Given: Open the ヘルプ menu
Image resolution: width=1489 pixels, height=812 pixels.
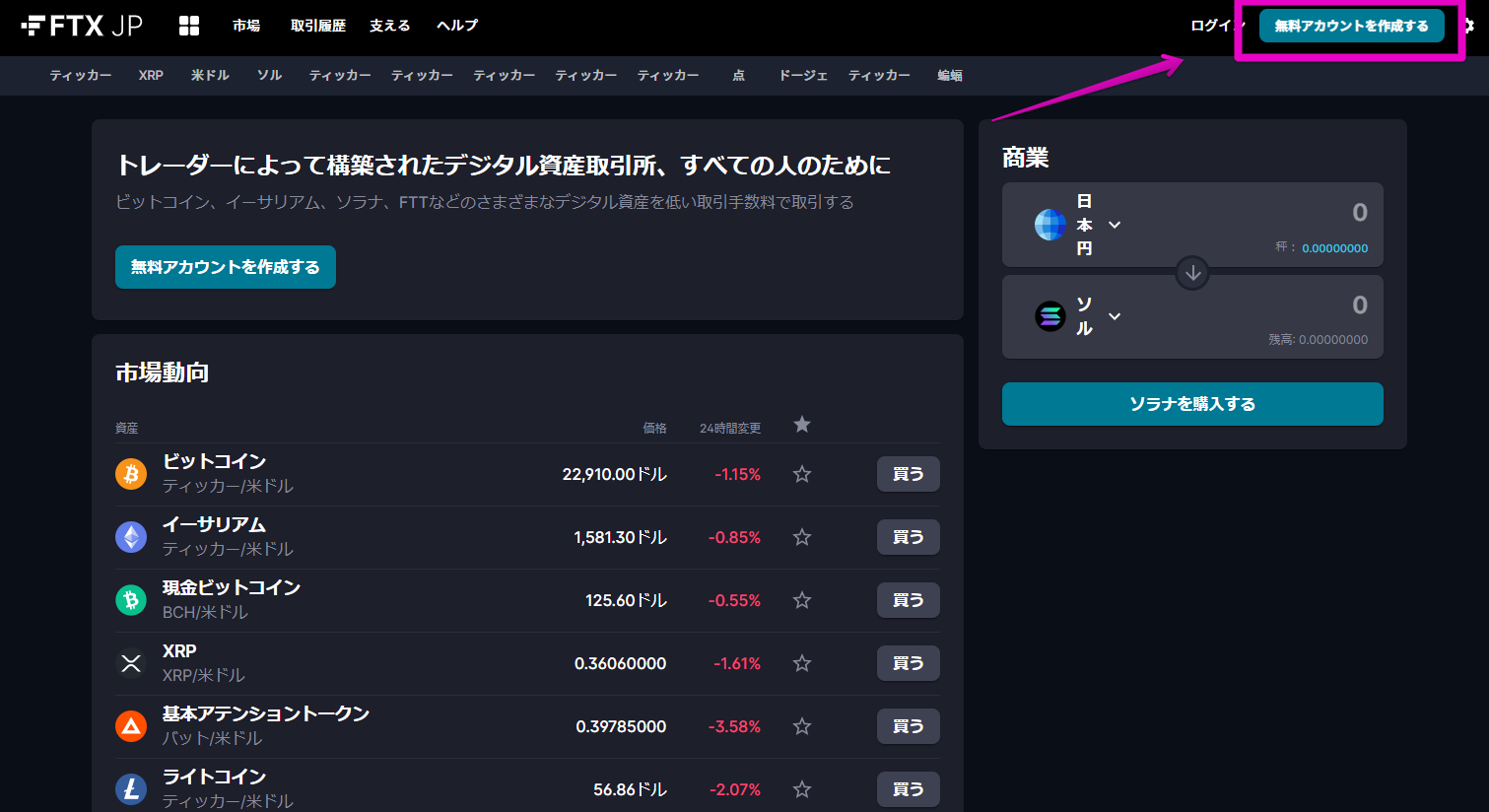Looking at the screenshot, I should pyautogui.click(x=457, y=26).
